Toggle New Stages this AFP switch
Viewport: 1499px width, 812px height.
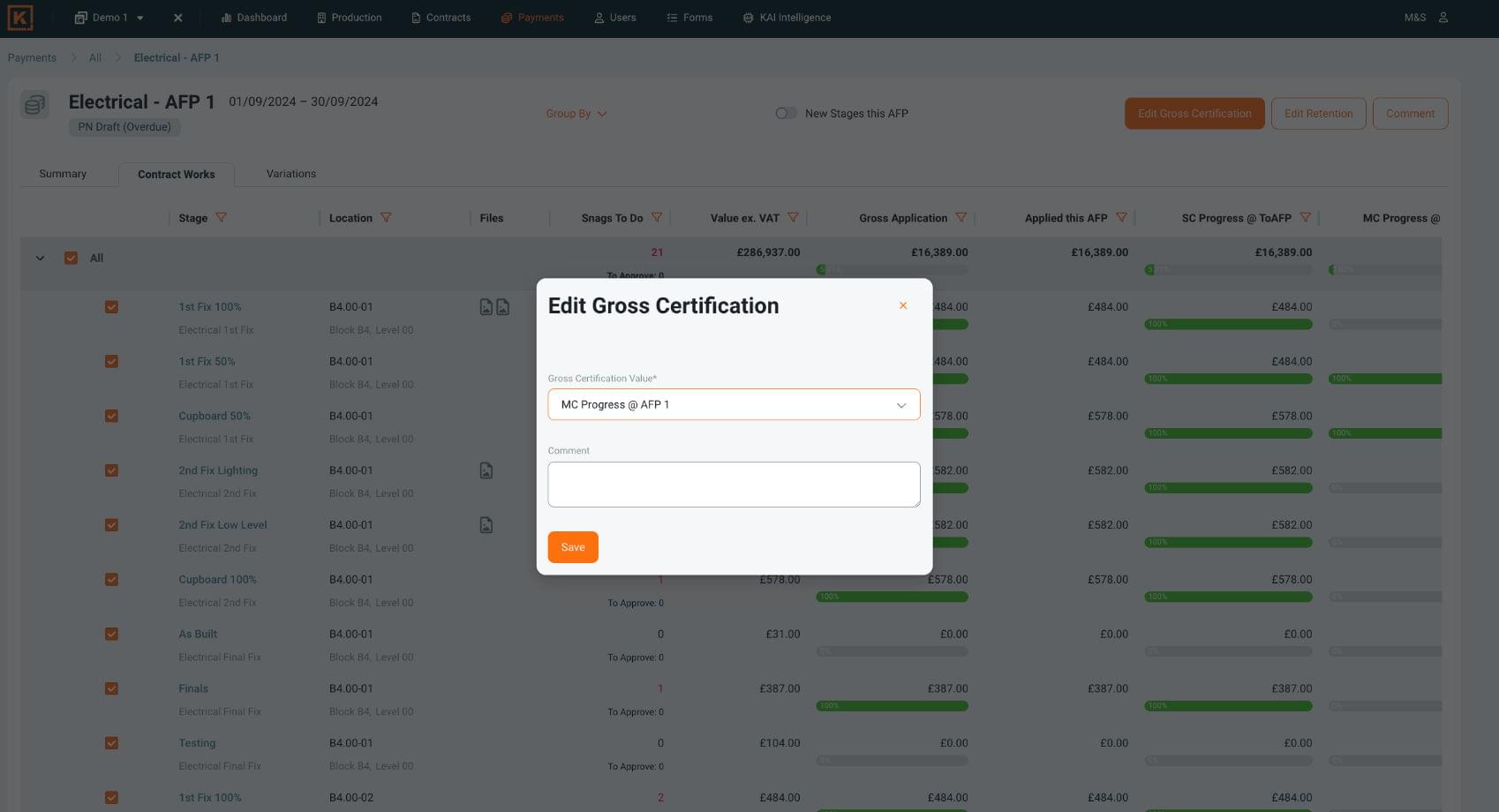coord(786,114)
